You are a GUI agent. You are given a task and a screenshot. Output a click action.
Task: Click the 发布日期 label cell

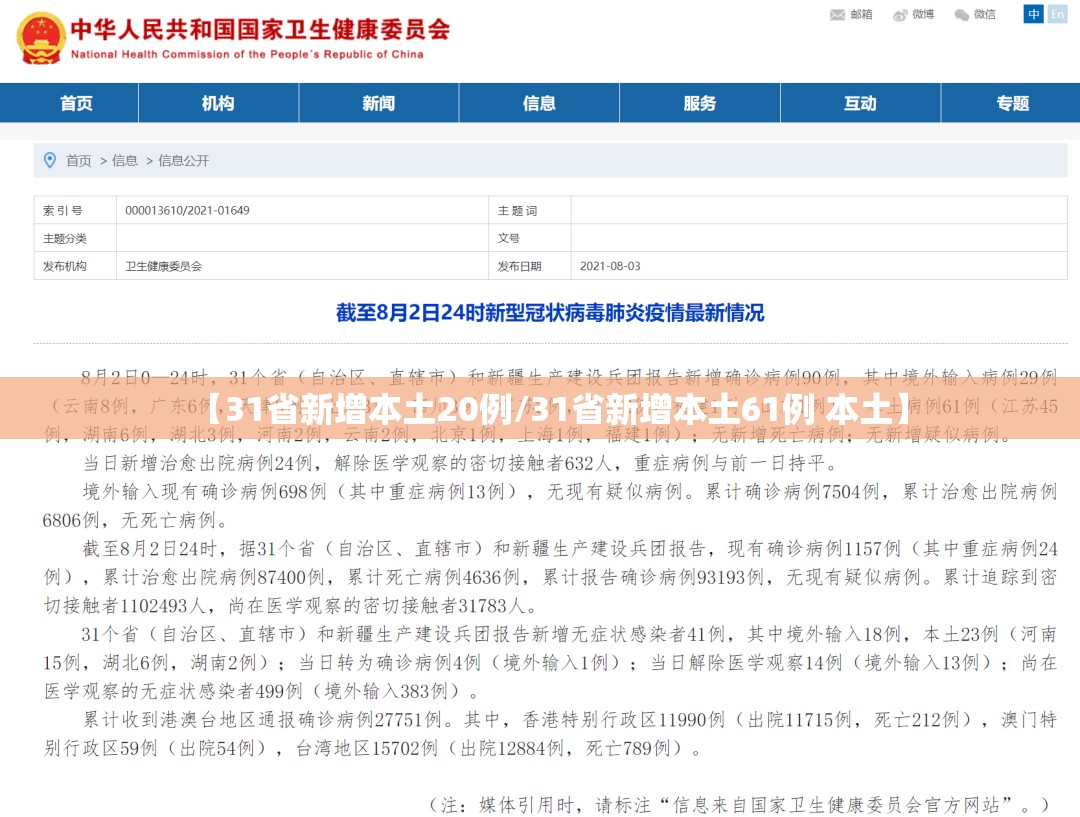click(x=530, y=266)
